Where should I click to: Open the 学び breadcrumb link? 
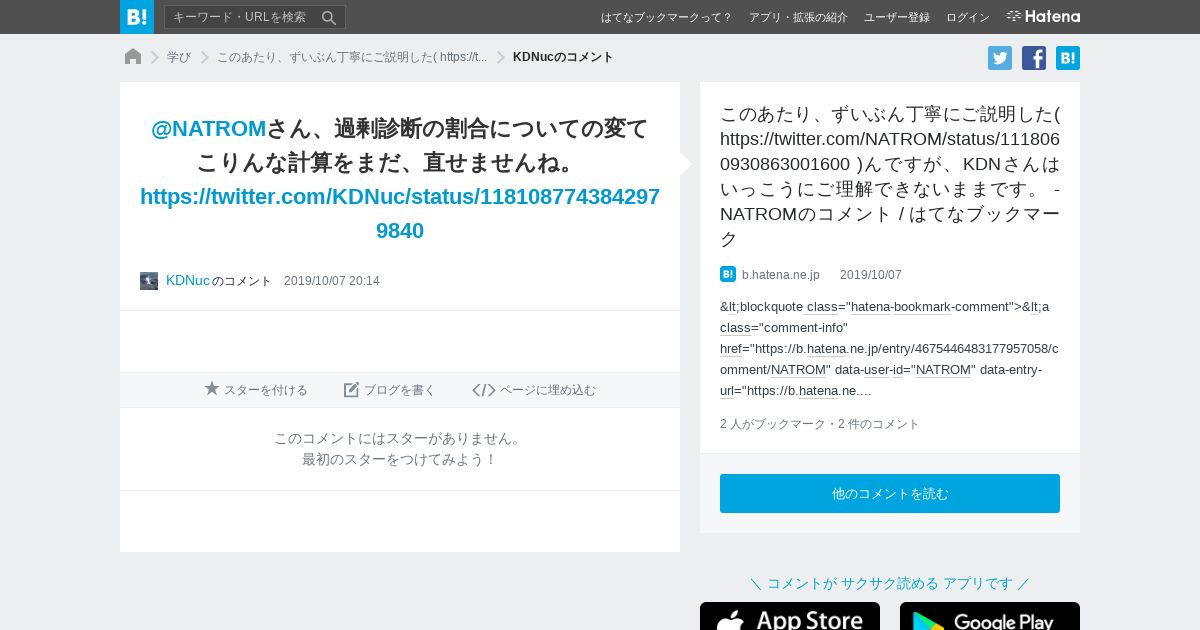pyautogui.click(x=179, y=57)
